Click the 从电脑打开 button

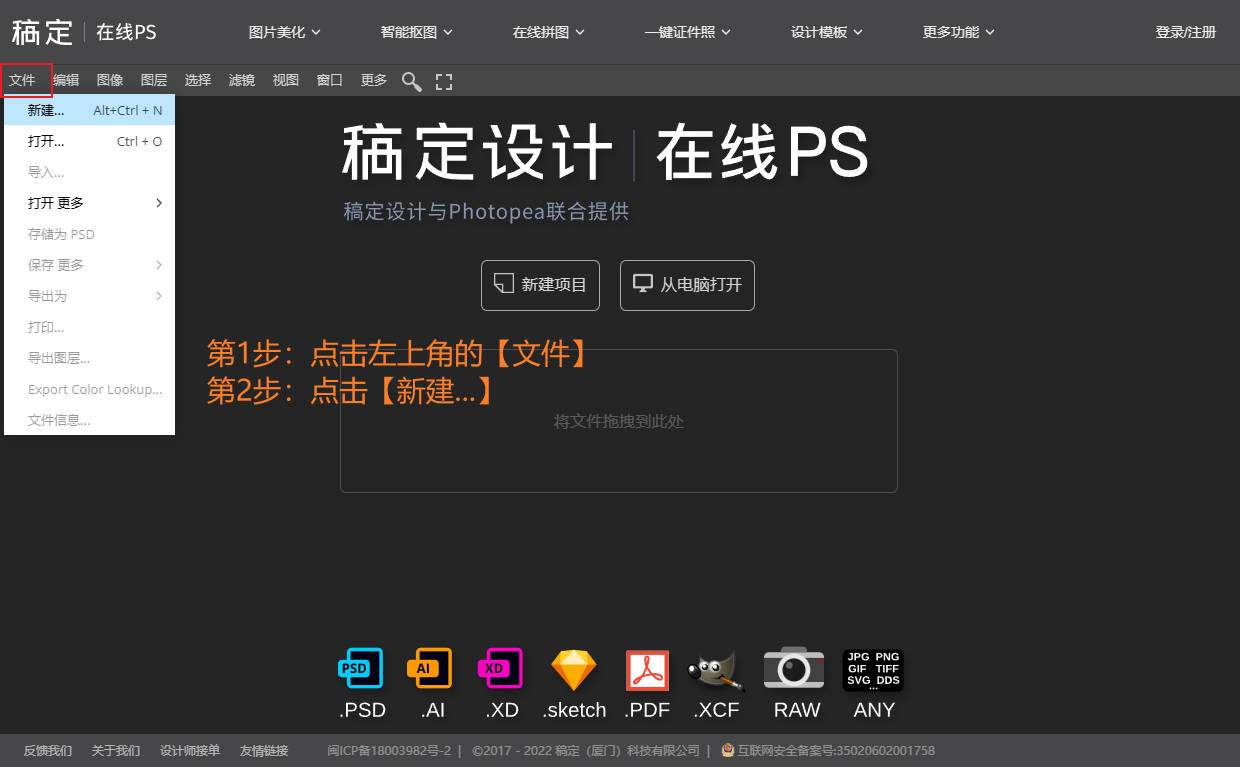687,285
